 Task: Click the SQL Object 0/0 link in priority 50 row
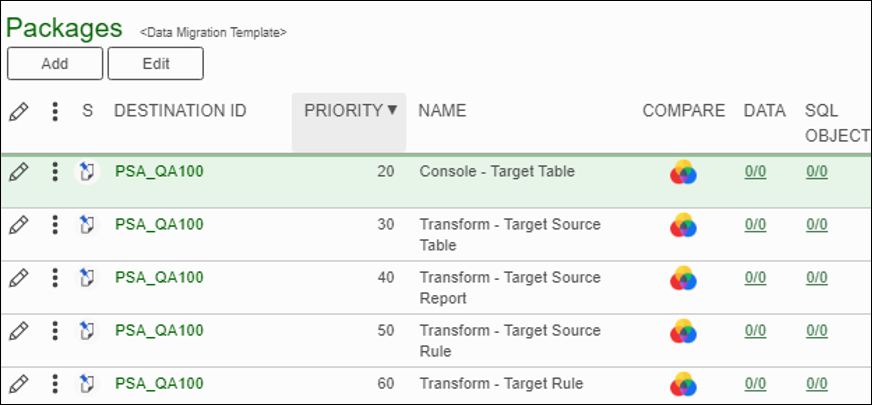(816, 331)
